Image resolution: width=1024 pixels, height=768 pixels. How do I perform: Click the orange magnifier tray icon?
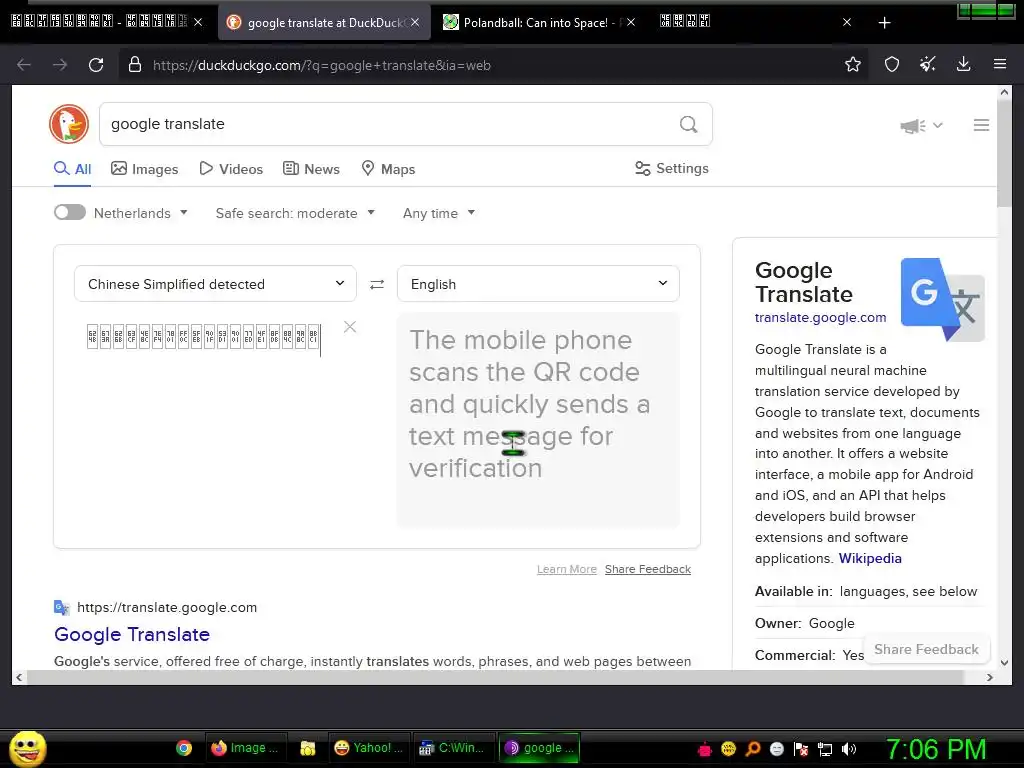[753, 749]
